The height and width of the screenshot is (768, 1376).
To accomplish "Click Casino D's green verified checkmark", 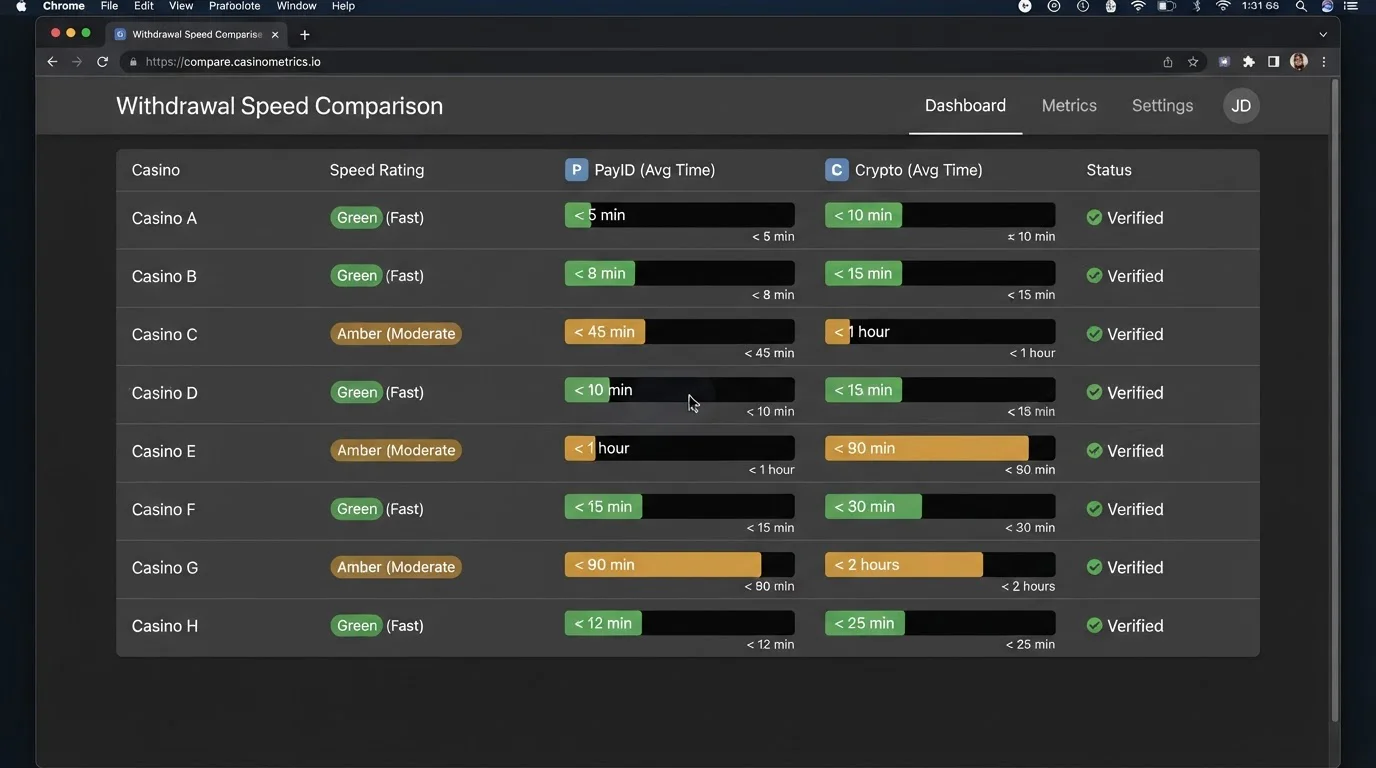I will pyautogui.click(x=1094, y=392).
